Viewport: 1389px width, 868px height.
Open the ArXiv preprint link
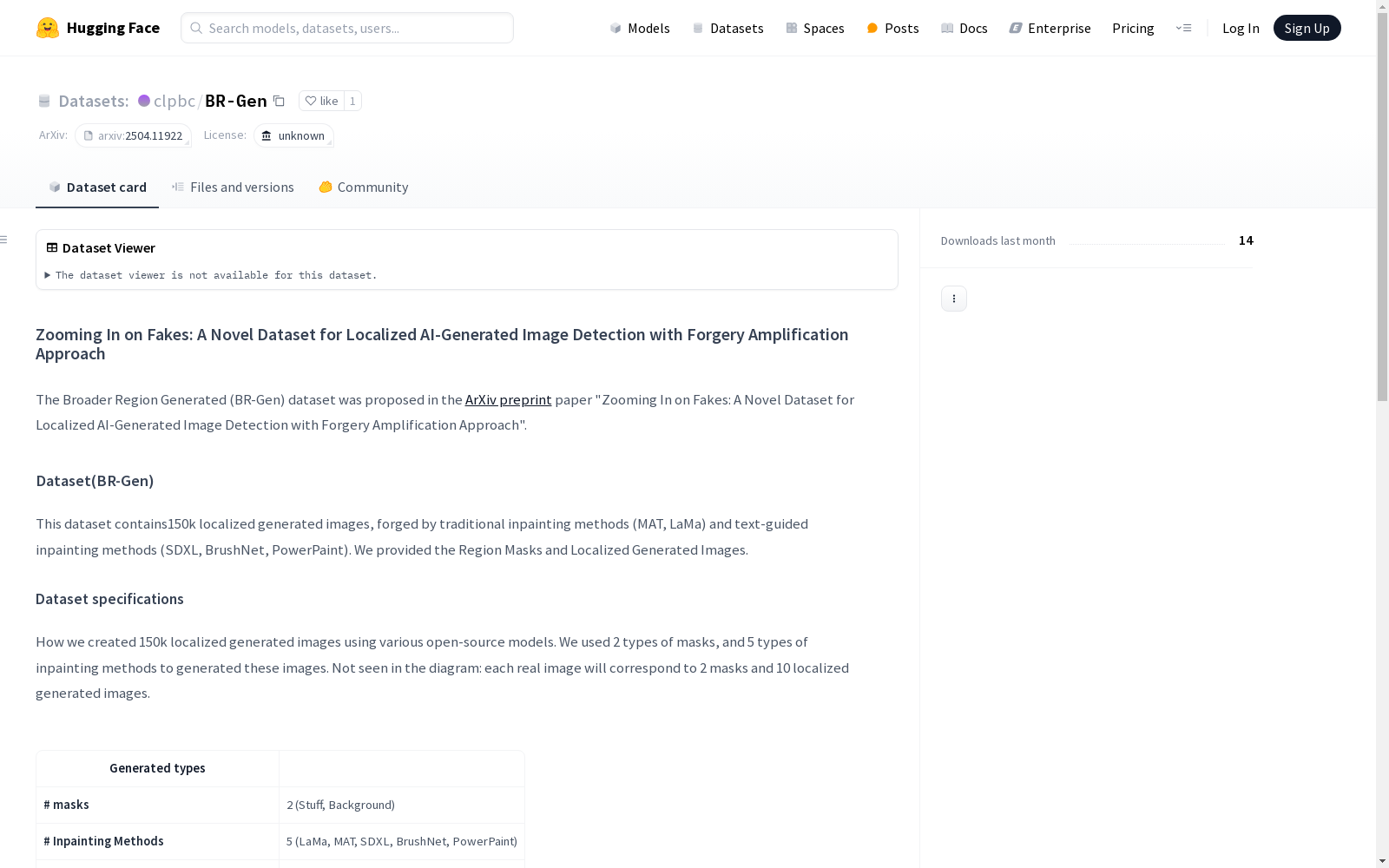point(509,399)
